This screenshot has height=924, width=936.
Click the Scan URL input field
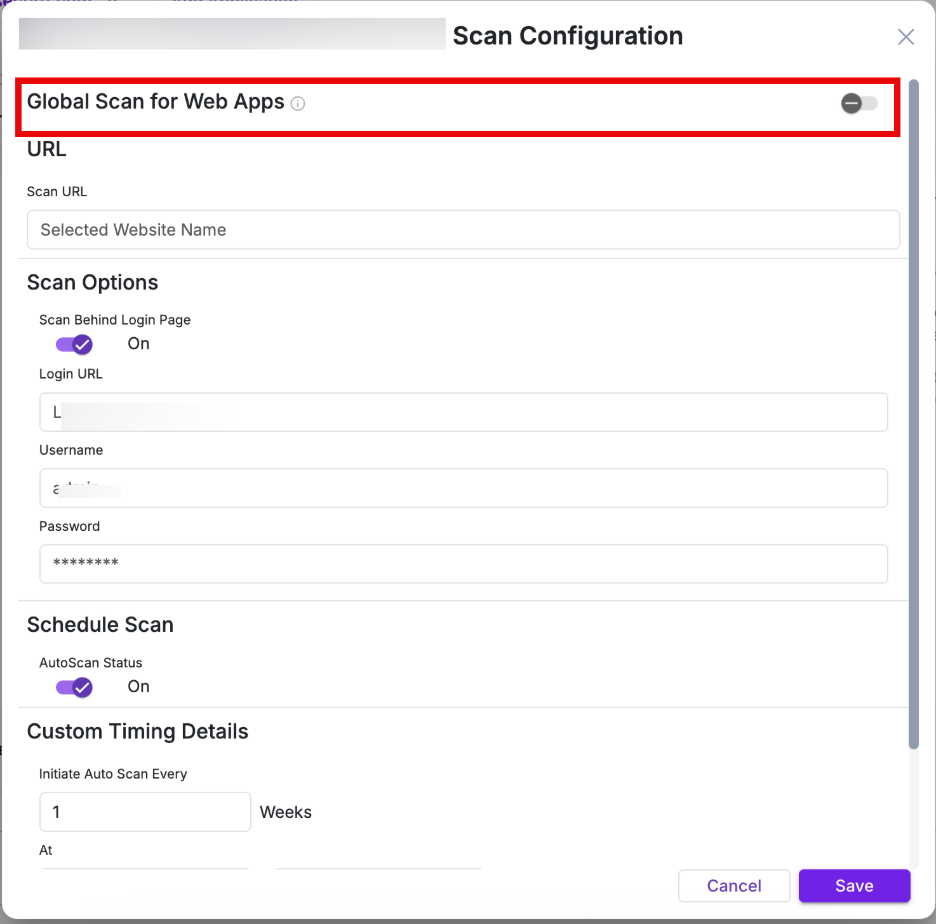pyautogui.click(x=463, y=230)
